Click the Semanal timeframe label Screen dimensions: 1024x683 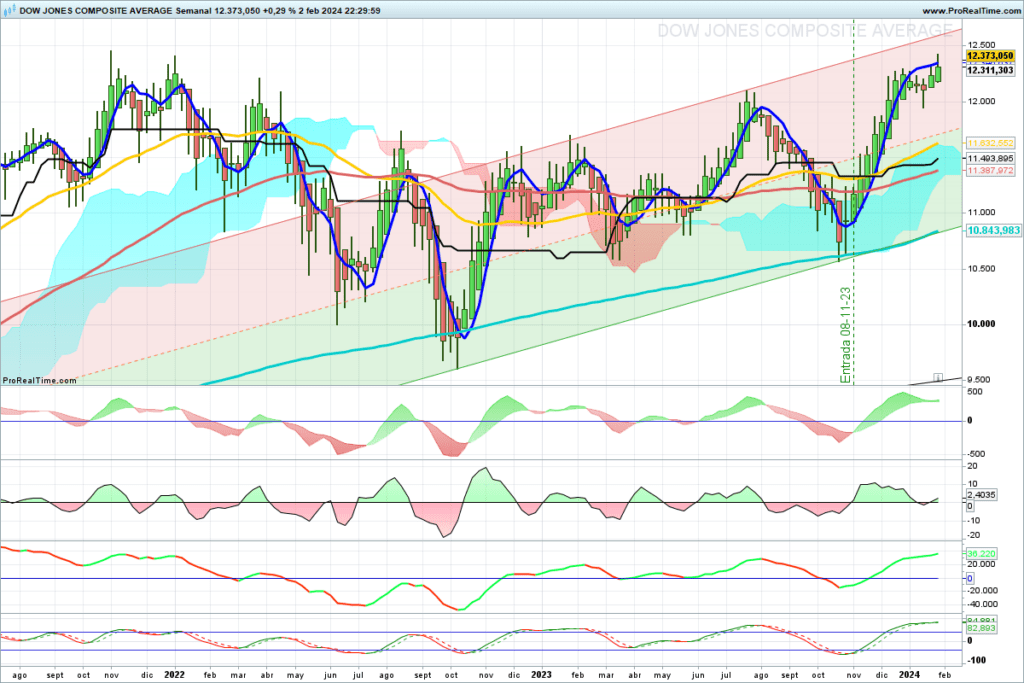click(x=195, y=11)
